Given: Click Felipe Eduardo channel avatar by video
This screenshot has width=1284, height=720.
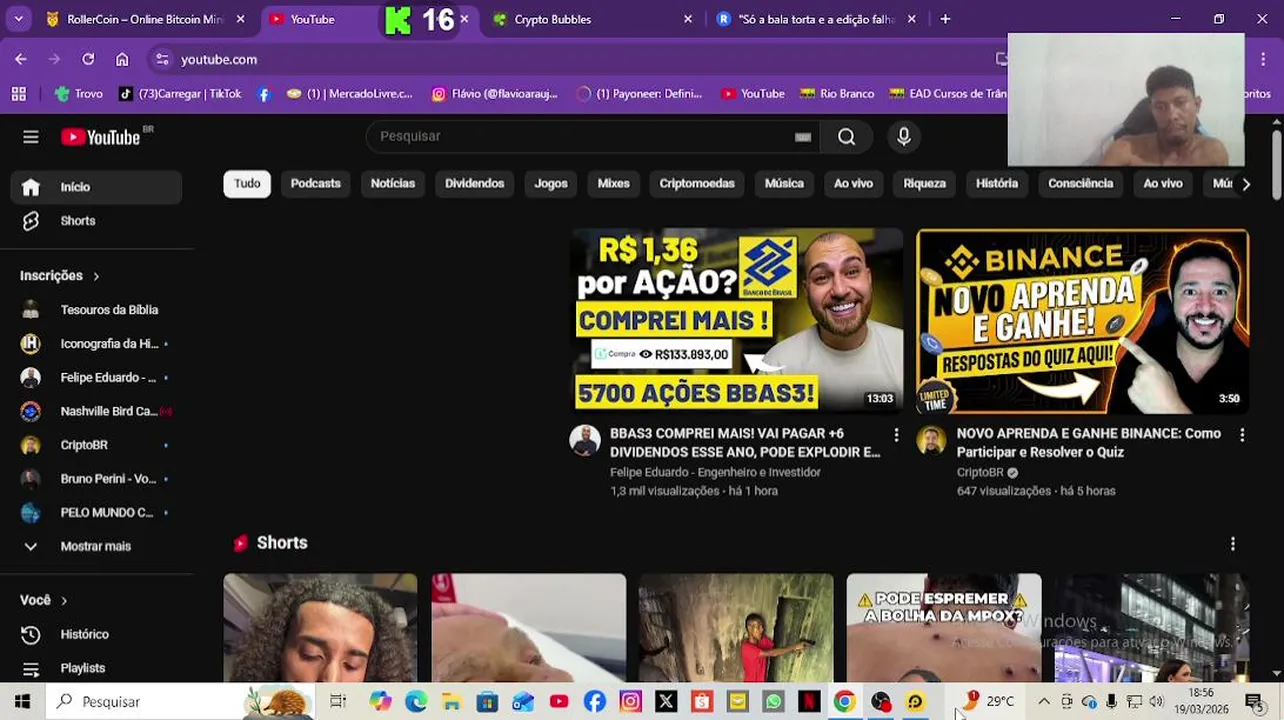Looking at the screenshot, I should coord(585,440).
